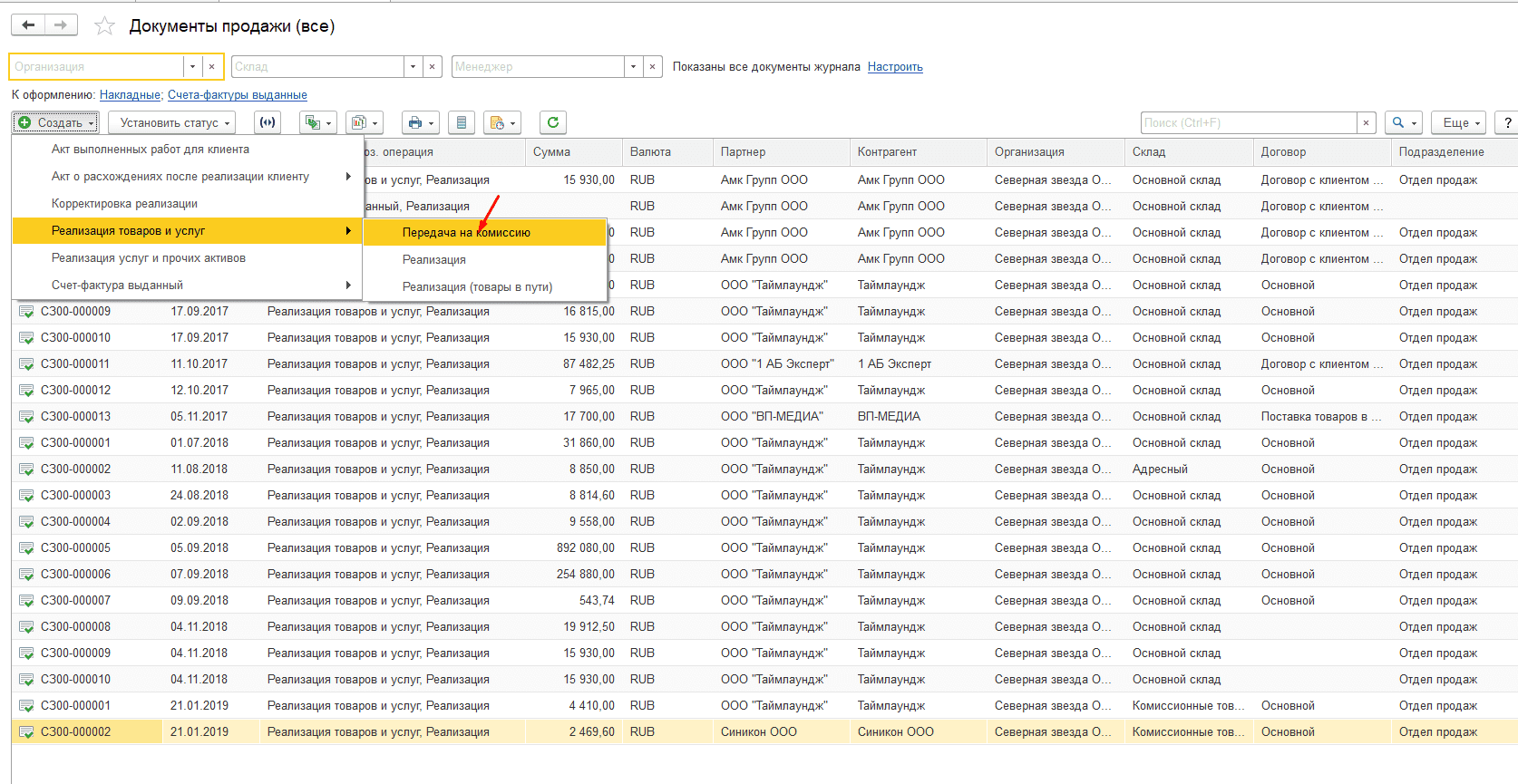Select Реализация (товары в пути) item

pos(477,287)
